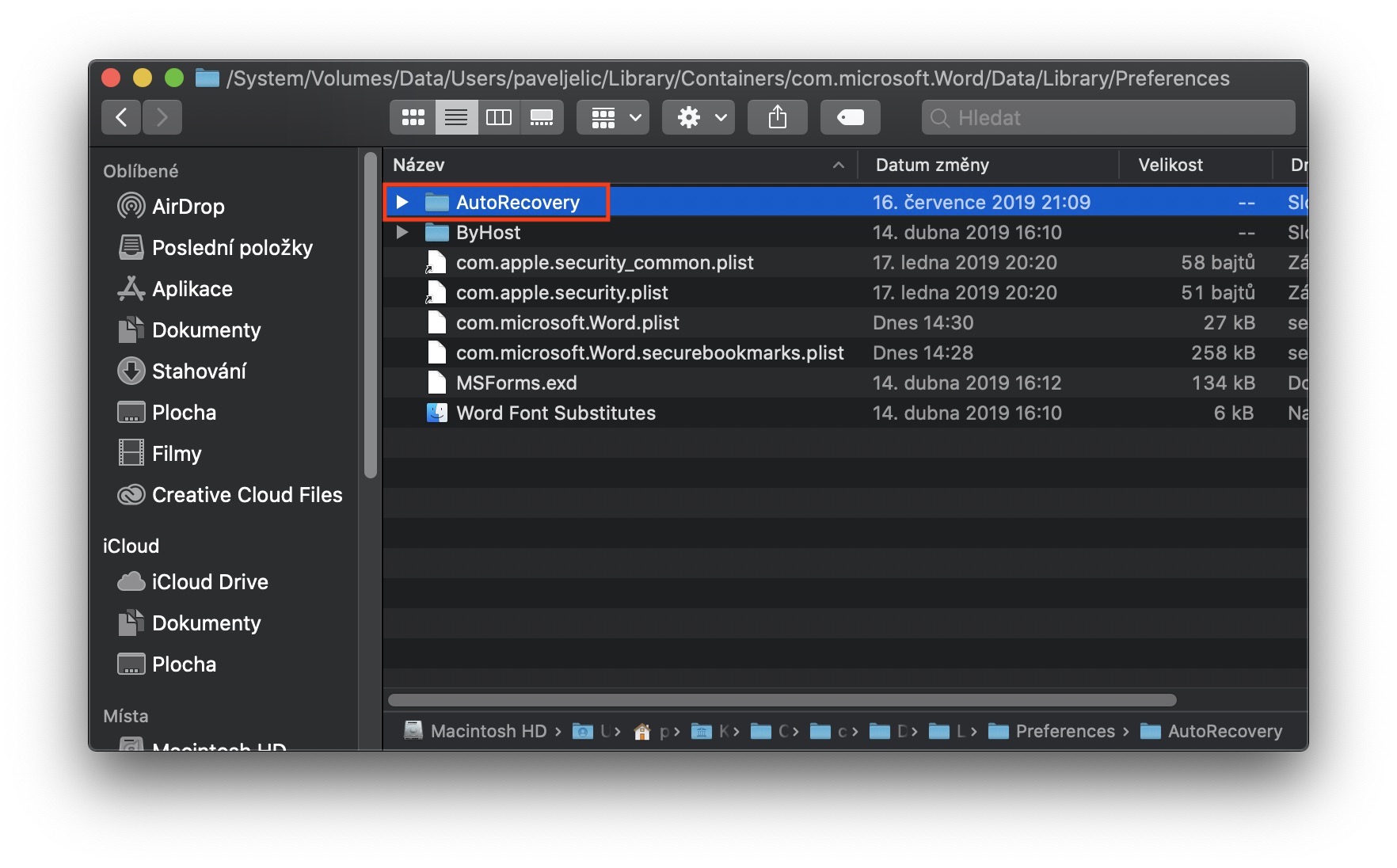1397x868 pixels.
Task: Switch to list view
Action: tap(456, 117)
